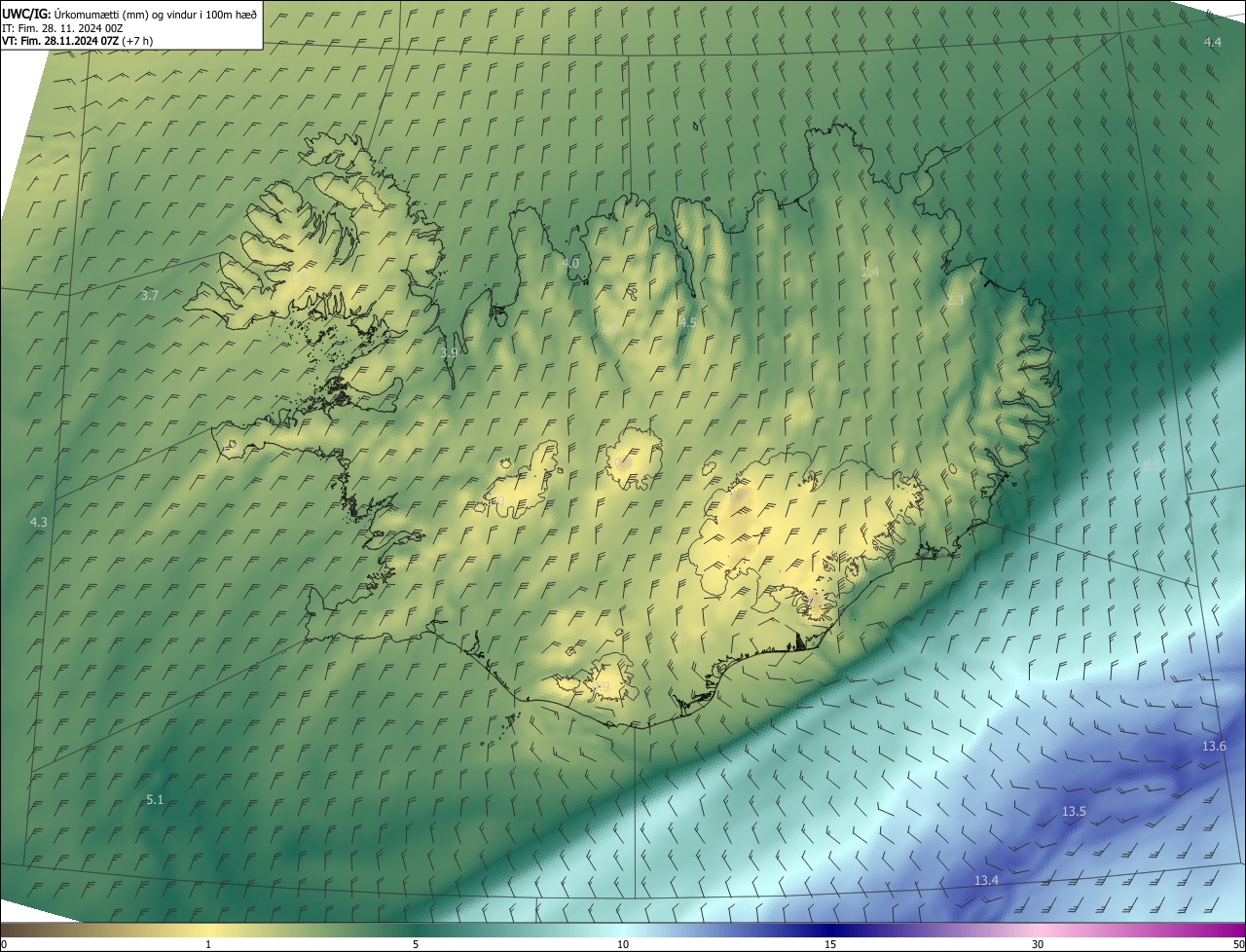Click the colour scale tick labelled 0
Screen dimensions: 1246x952
coord(4,945)
